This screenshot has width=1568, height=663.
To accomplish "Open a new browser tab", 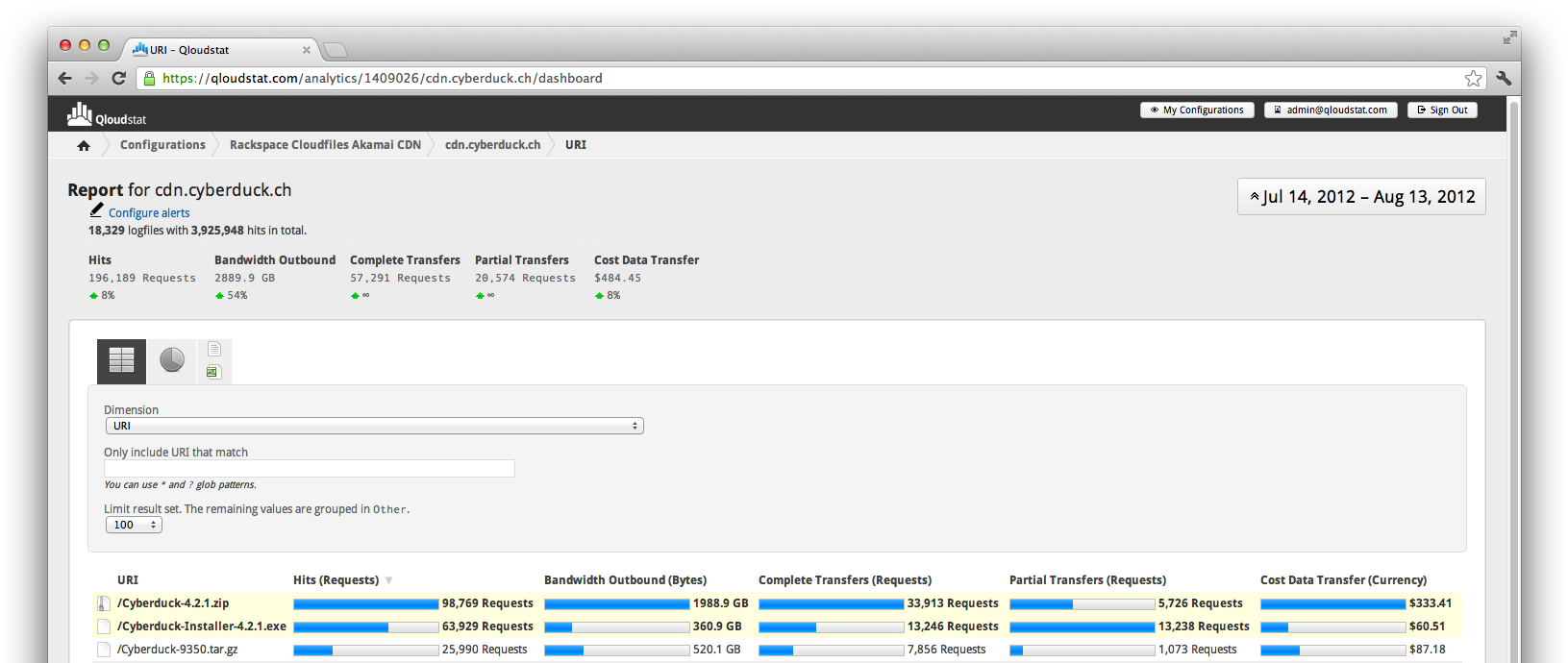I will point(335,50).
